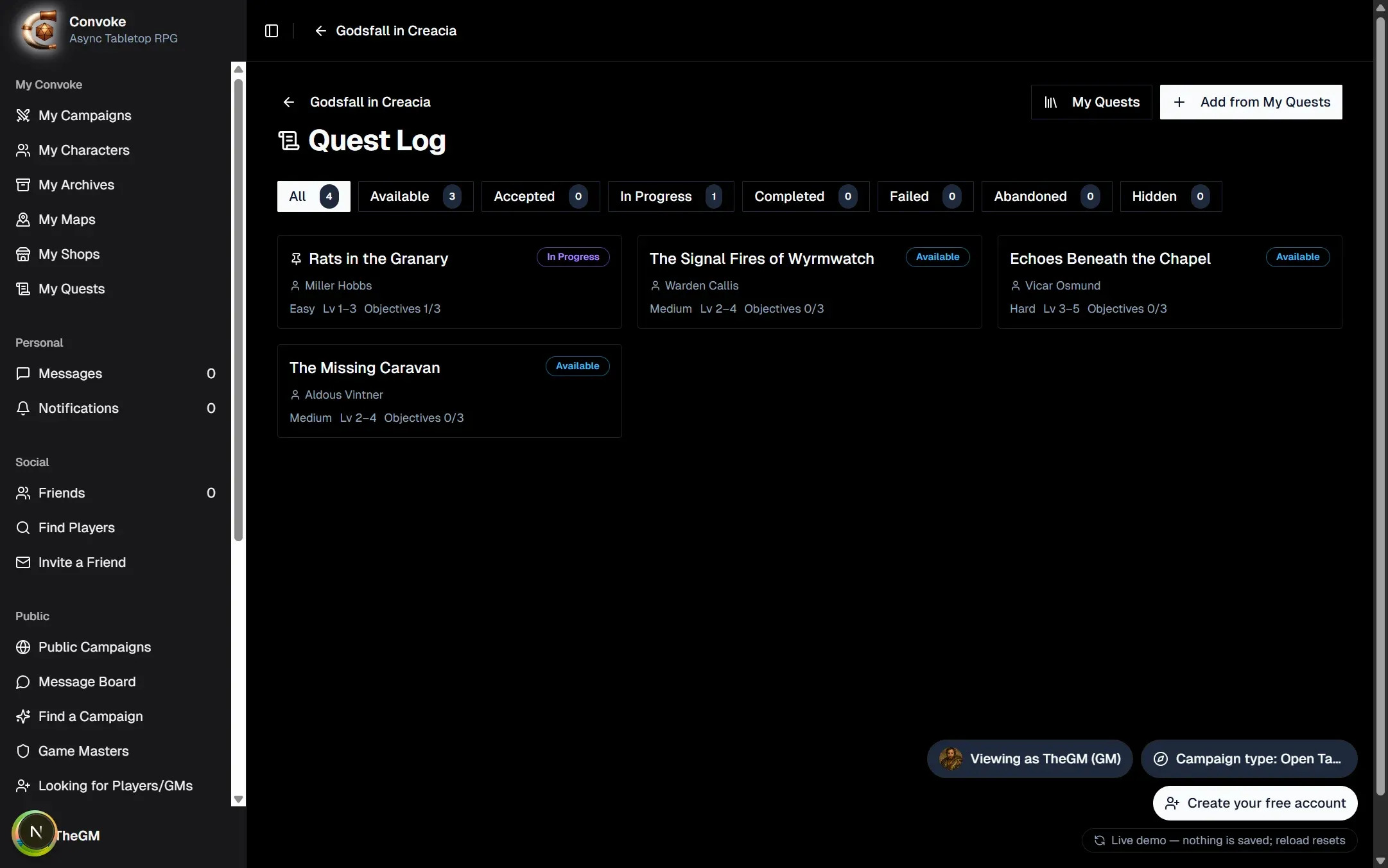Open the My Quests library button
Image resolution: width=1388 pixels, height=868 pixels.
tap(1091, 102)
